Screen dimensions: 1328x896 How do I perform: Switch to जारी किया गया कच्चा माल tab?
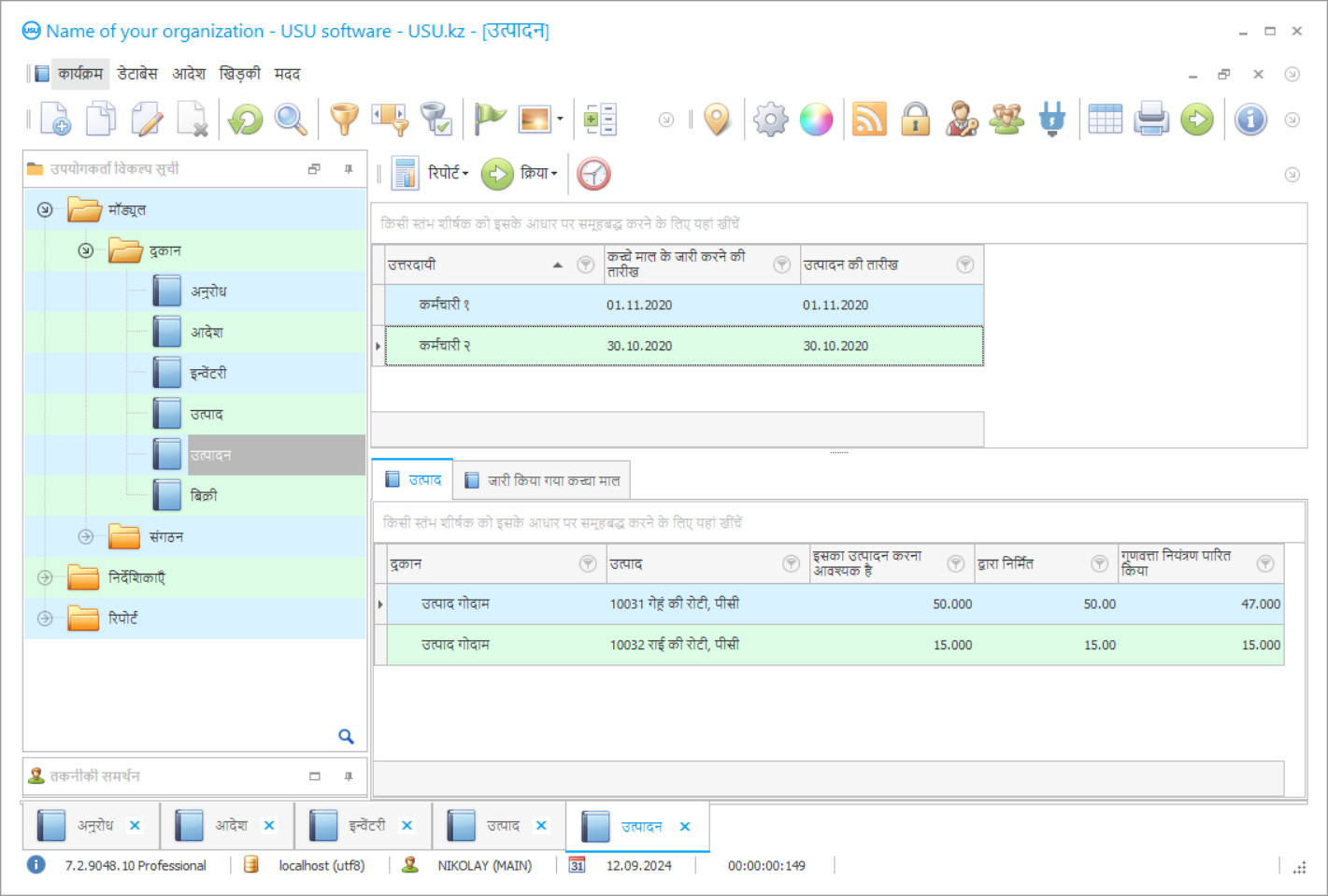point(543,480)
